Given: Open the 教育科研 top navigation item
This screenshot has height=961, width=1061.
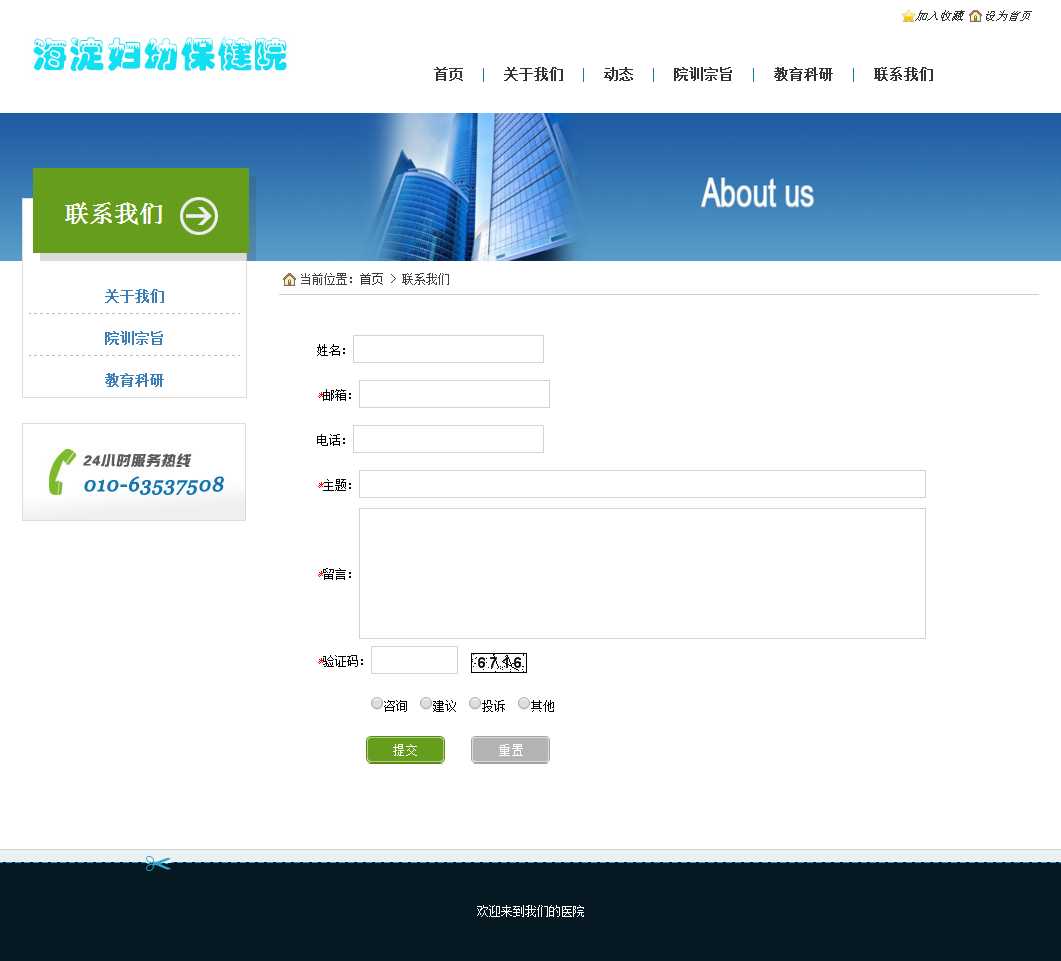Looking at the screenshot, I should (803, 75).
